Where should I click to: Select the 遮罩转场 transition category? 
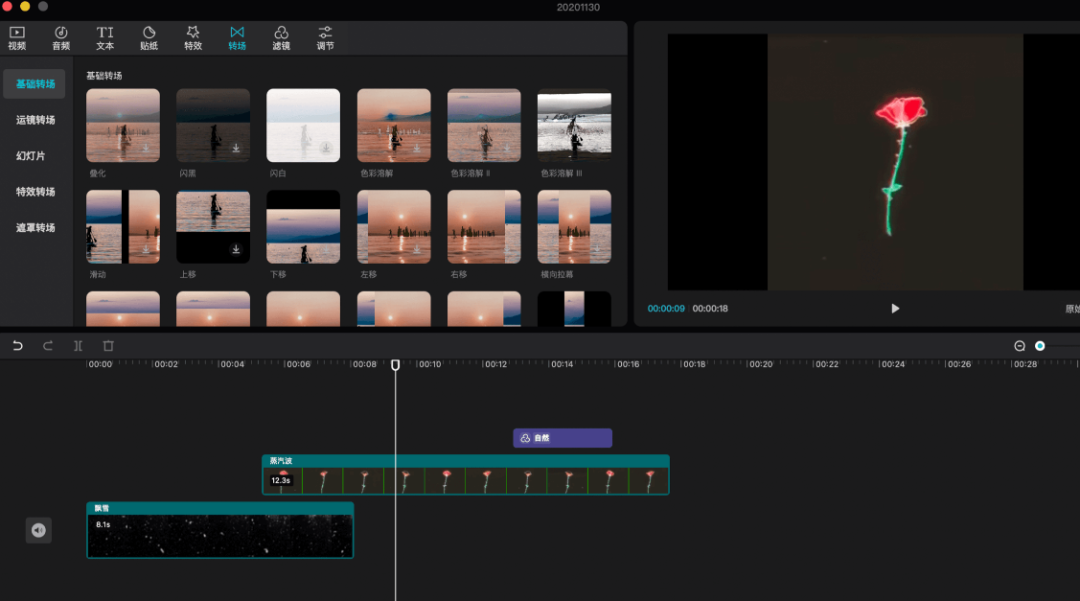point(35,228)
